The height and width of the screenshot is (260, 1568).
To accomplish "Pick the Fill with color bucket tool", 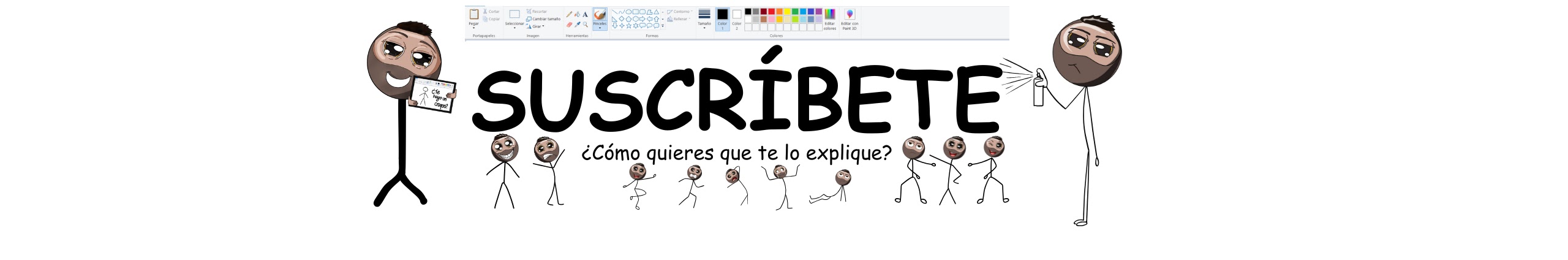I will point(577,14).
